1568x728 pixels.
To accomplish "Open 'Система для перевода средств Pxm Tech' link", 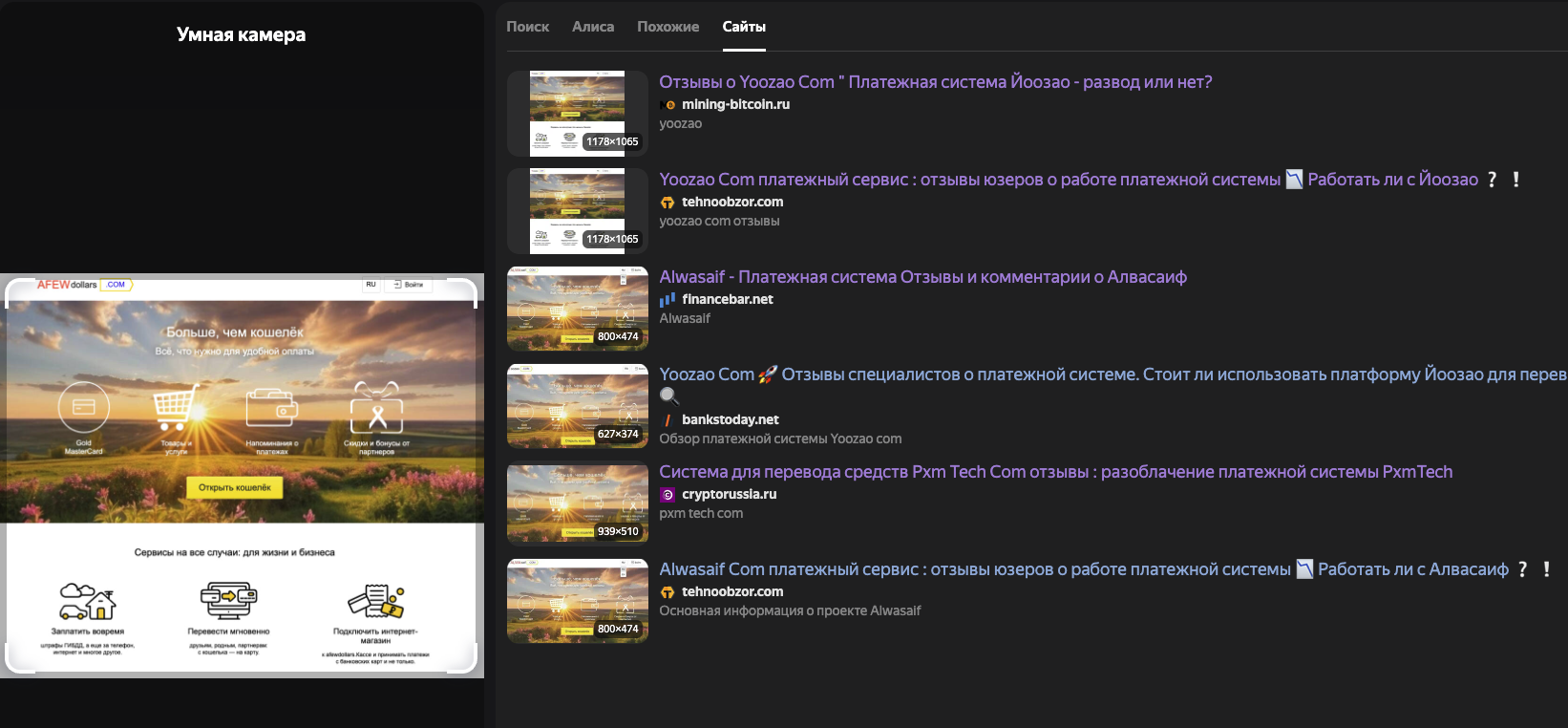I will coord(1056,472).
